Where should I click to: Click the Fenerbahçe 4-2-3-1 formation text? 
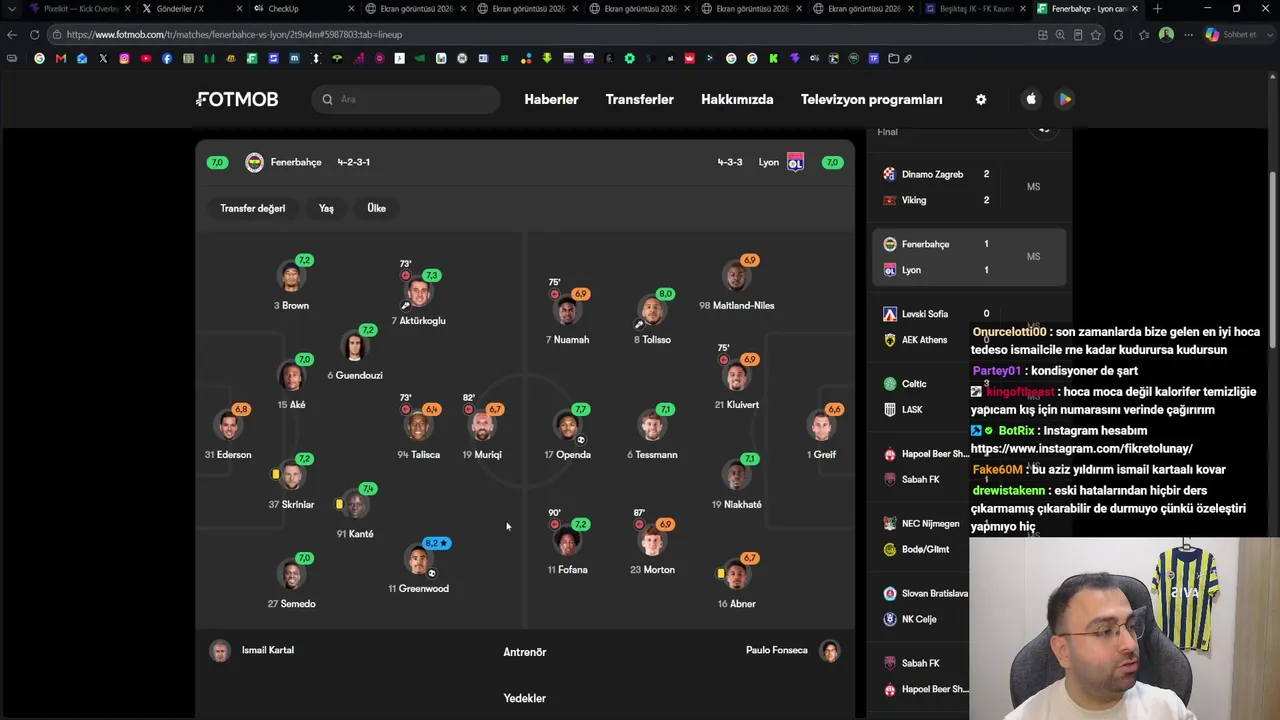[353, 162]
